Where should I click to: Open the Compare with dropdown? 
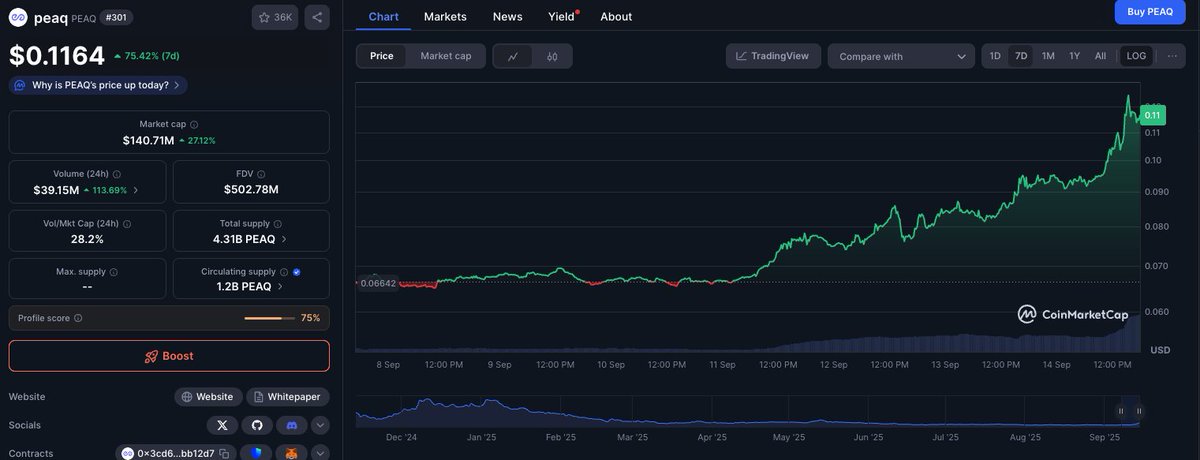(901, 56)
